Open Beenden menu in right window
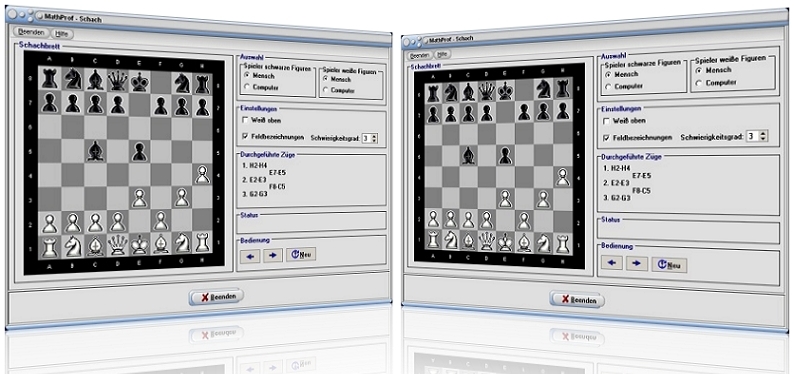 [419, 55]
